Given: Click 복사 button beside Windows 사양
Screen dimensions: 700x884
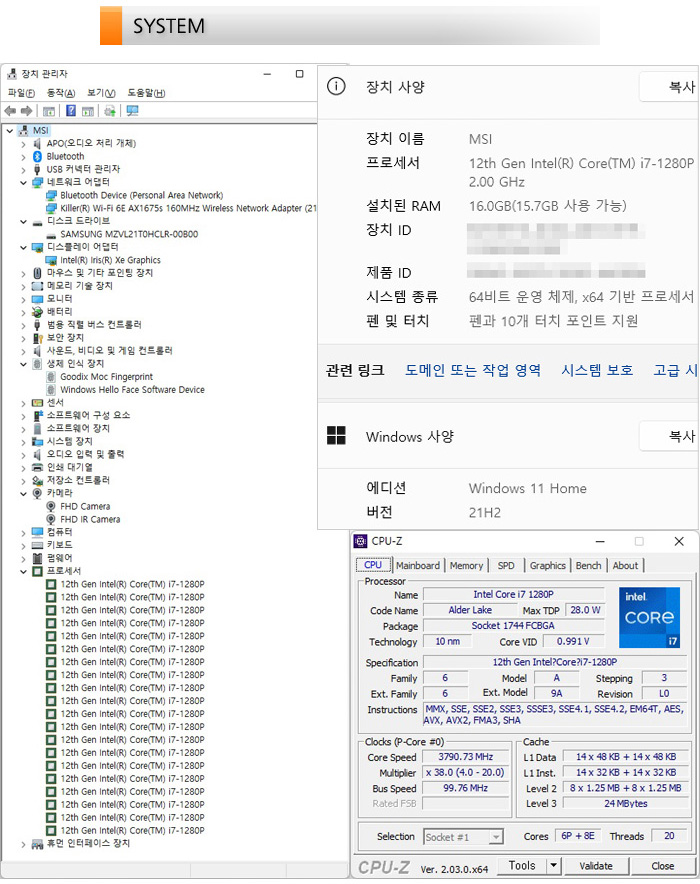Looking at the screenshot, I should click(669, 436).
